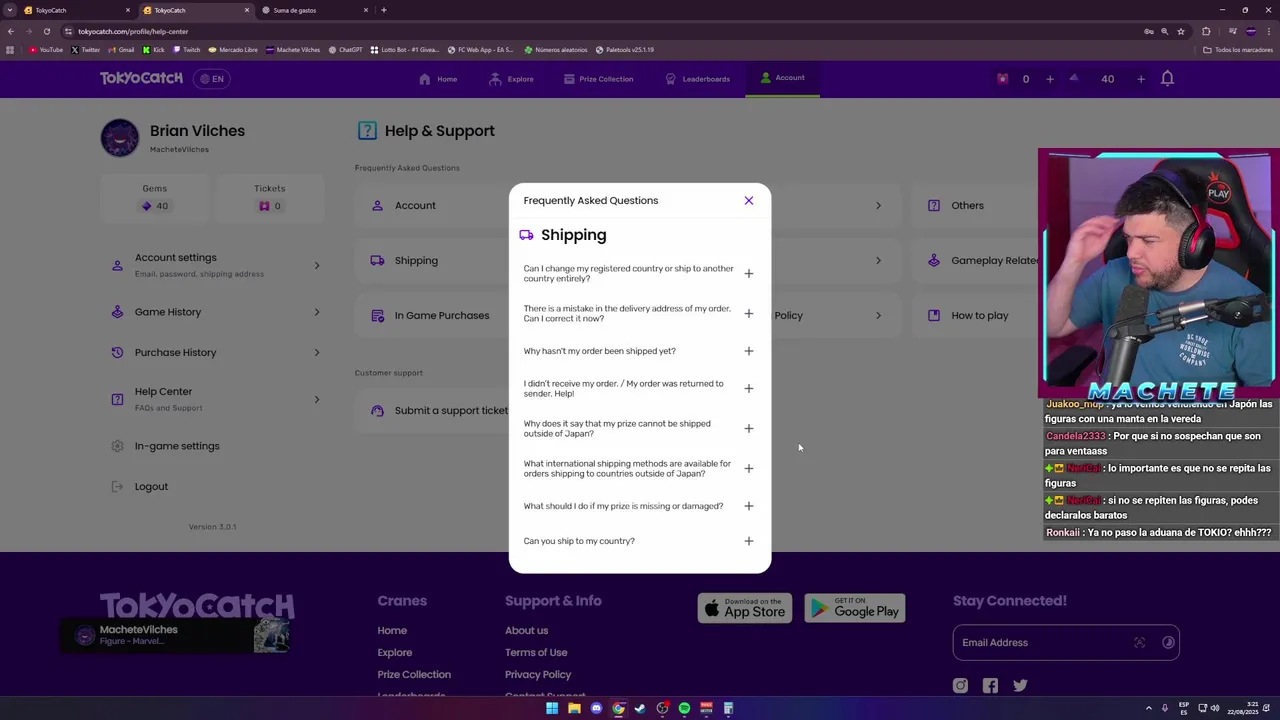Click Privacy Policy footer link
Screen dimensions: 1280x720
[x=538, y=675]
